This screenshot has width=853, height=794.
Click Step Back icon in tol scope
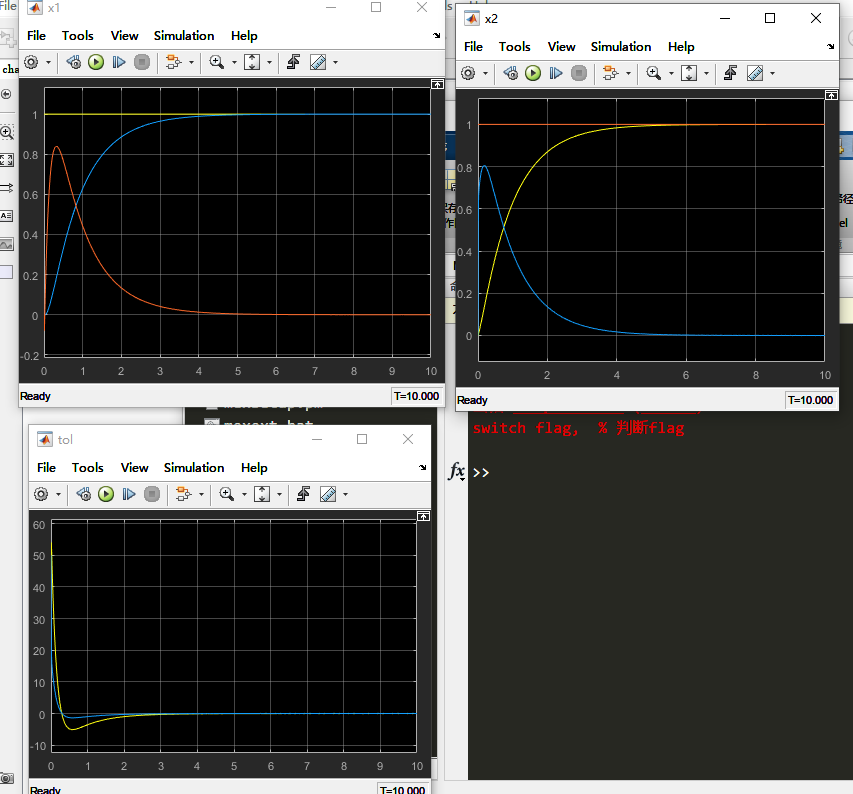pyautogui.click(x=83, y=494)
